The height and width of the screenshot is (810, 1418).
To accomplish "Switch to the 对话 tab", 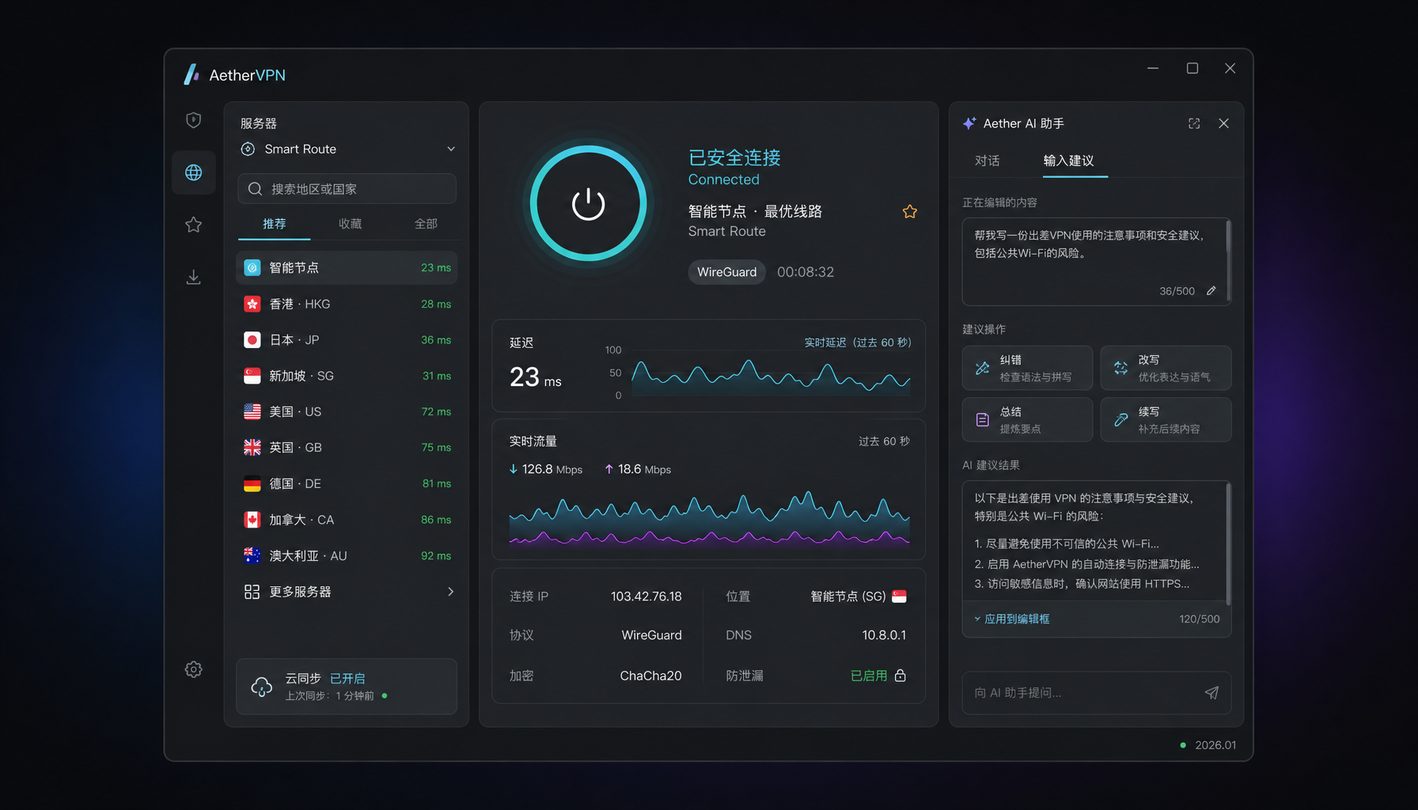I will click(987, 160).
